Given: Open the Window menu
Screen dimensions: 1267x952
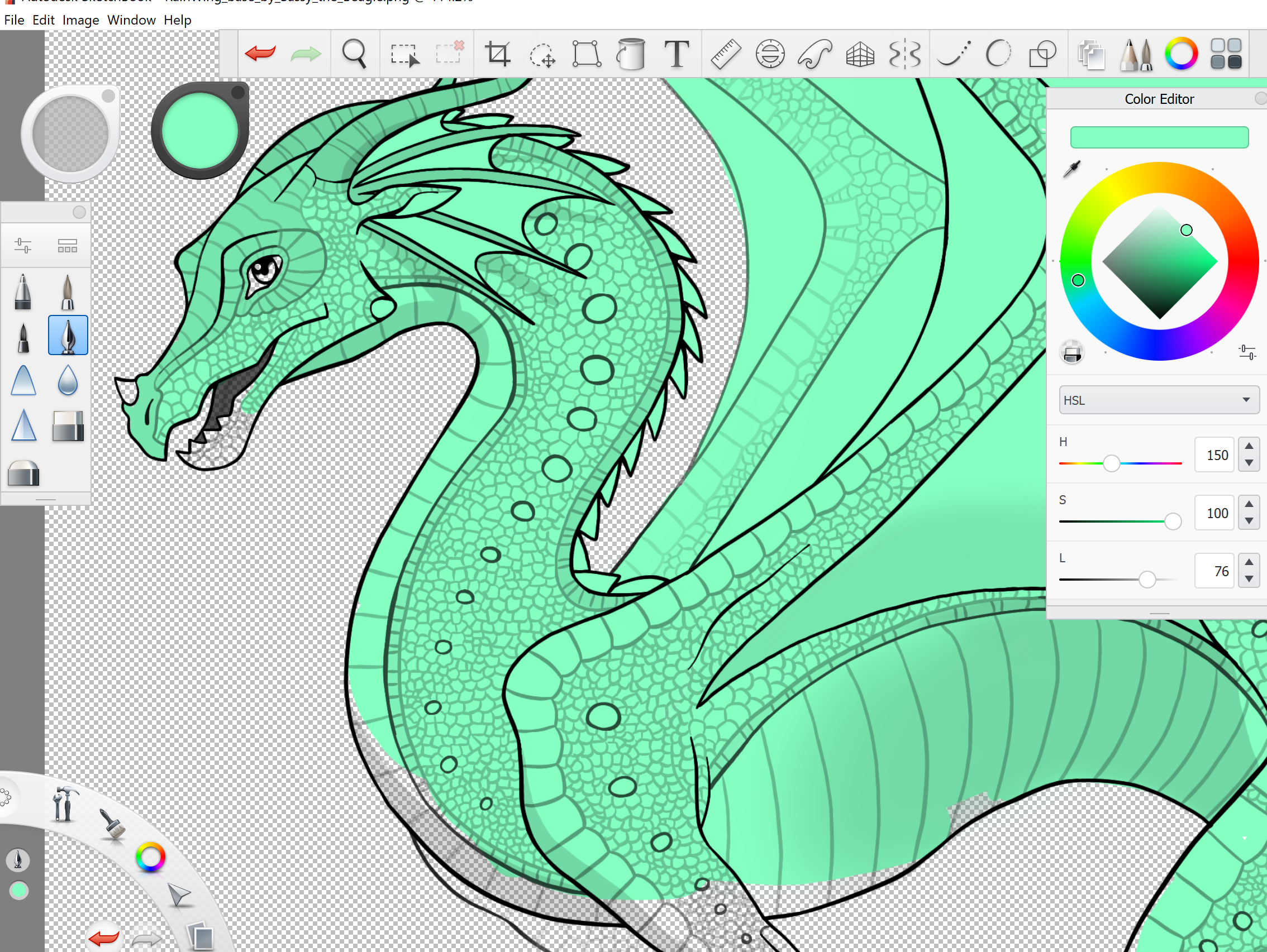Looking at the screenshot, I should (131, 20).
